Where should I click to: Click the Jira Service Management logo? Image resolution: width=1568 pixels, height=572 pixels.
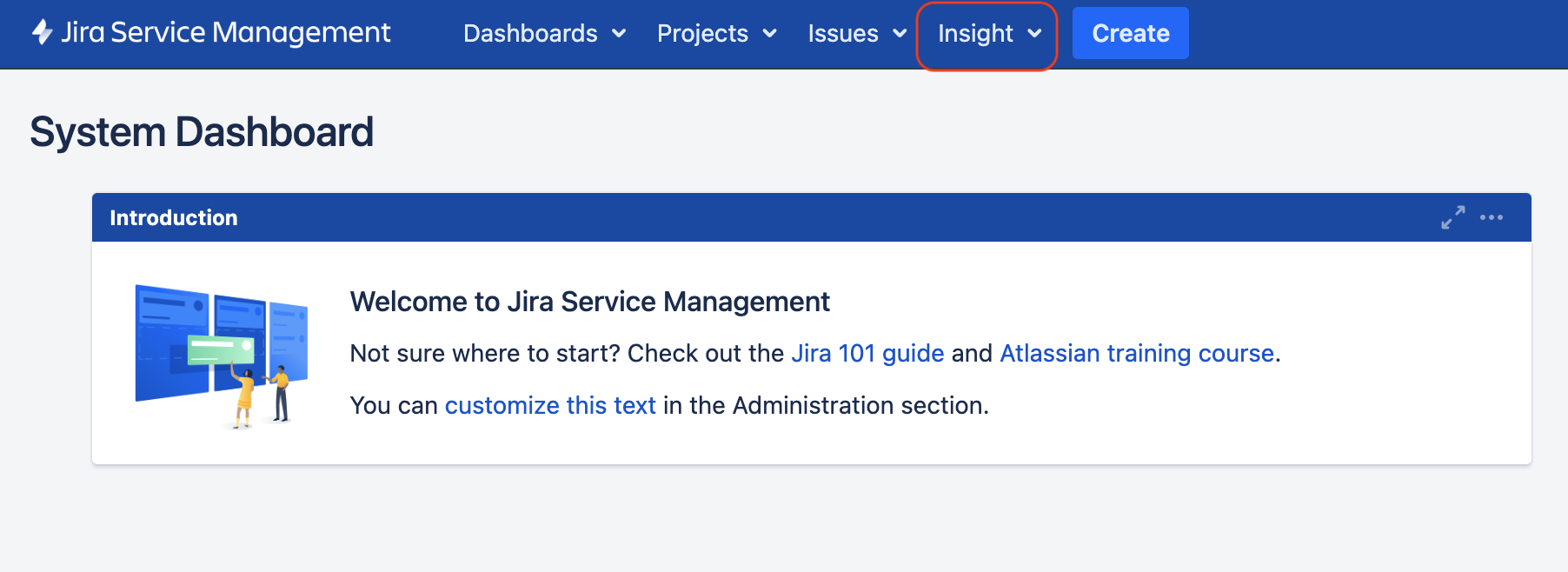point(211,33)
